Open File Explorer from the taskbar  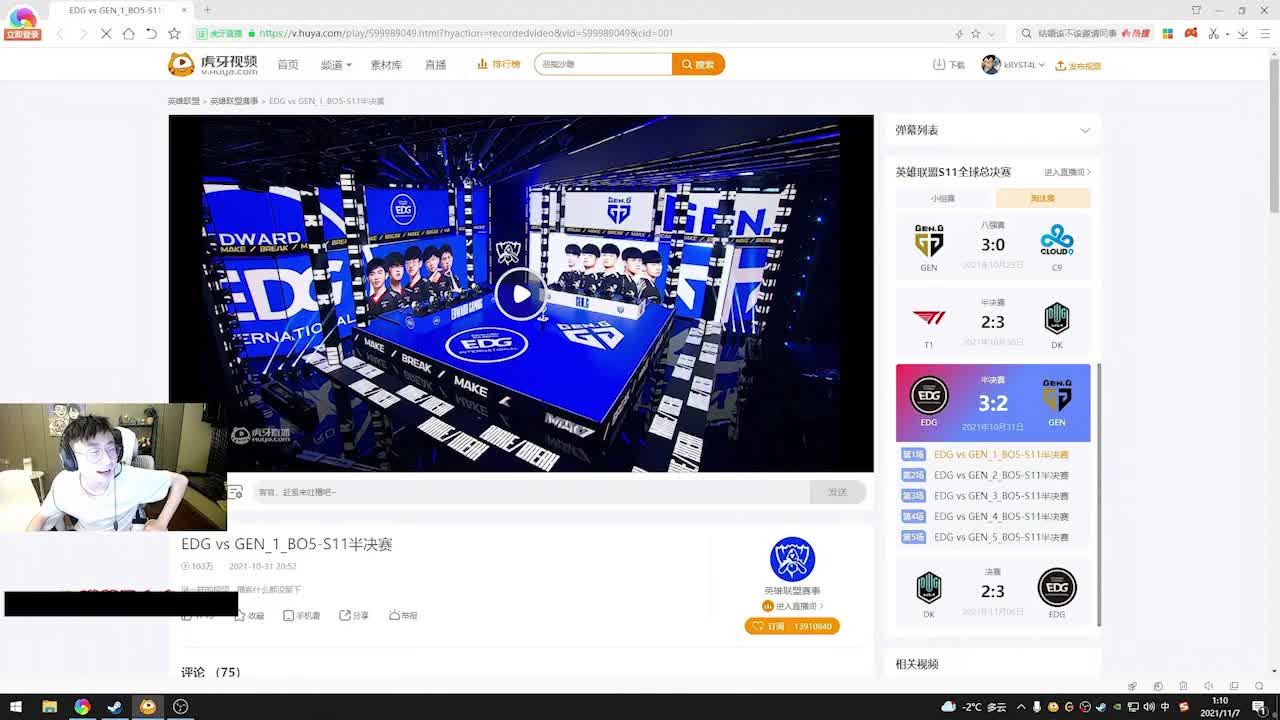pos(49,706)
